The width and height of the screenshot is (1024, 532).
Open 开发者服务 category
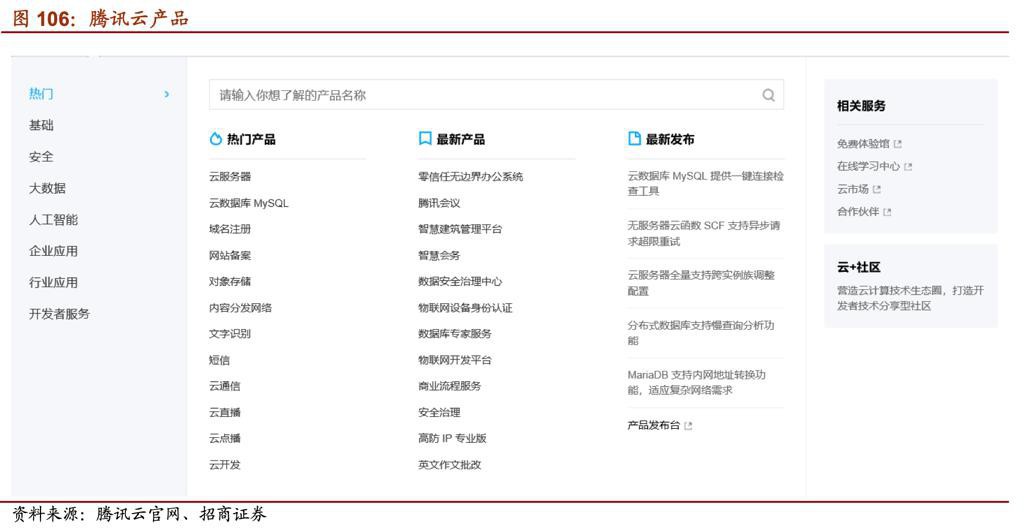tap(59, 313)
